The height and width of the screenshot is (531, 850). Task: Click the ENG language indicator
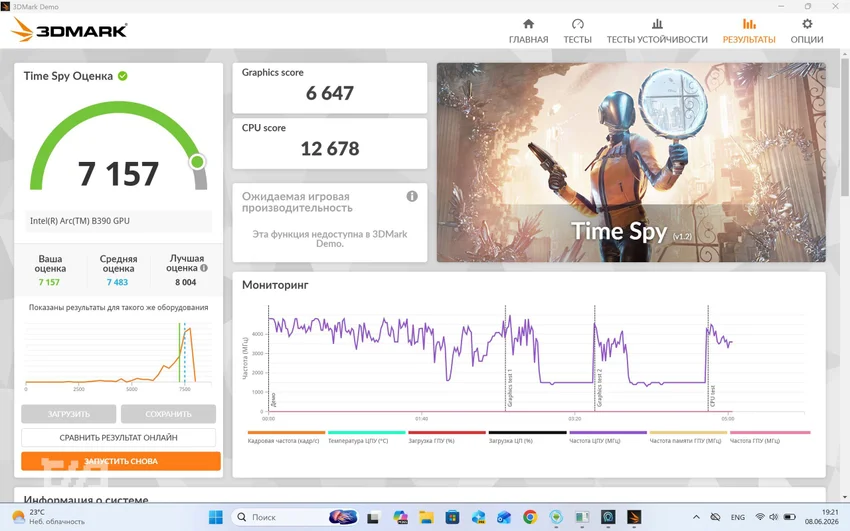tap(738, 517)
